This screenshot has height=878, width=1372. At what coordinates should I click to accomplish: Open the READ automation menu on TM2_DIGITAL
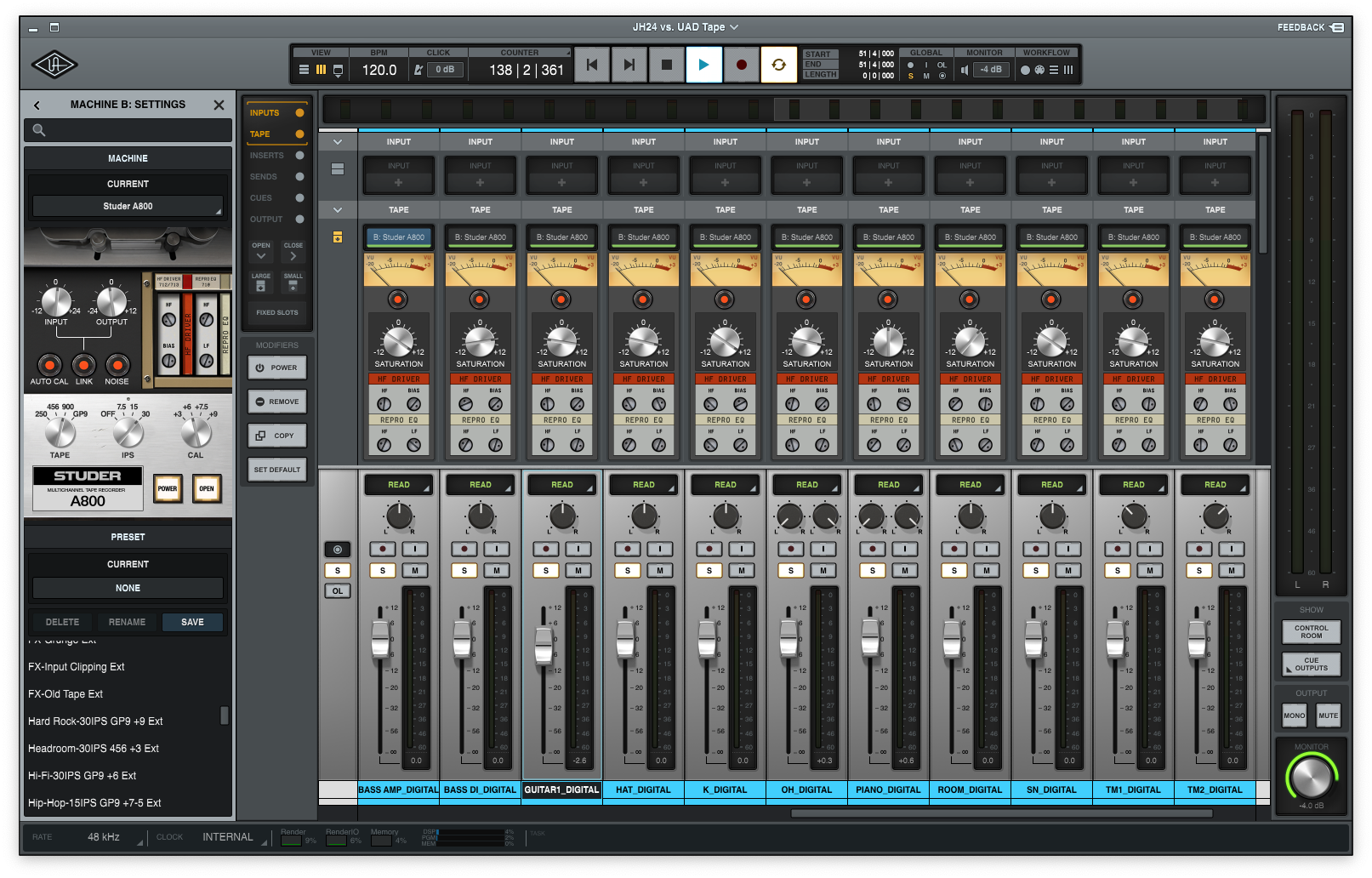tap(1215, 485)
